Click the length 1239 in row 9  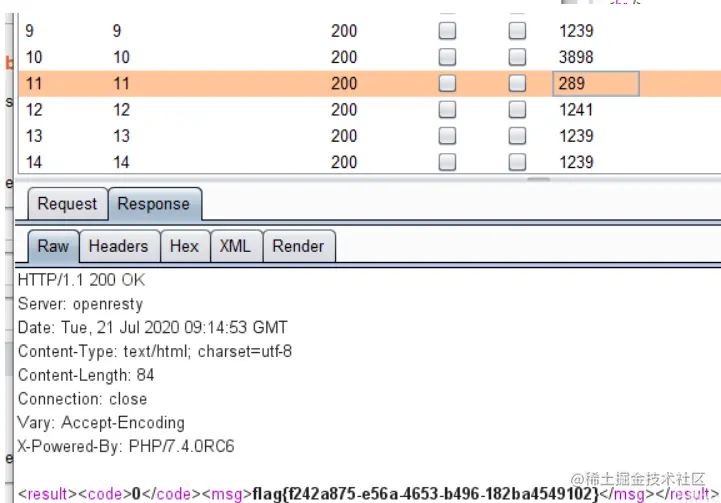(576, 31)
